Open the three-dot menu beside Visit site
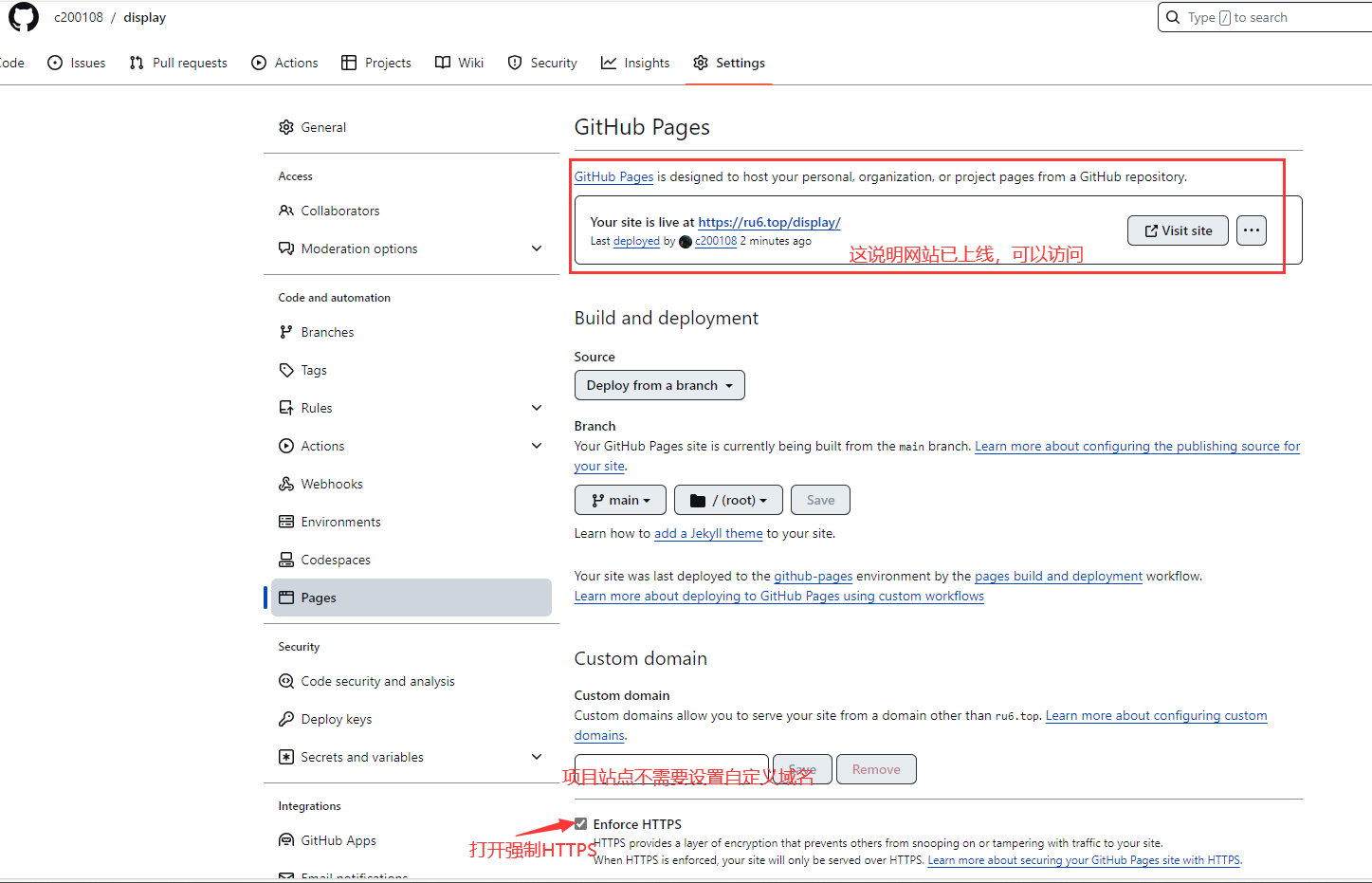This screenshot has height=883, width=1372. (1251, 230)
